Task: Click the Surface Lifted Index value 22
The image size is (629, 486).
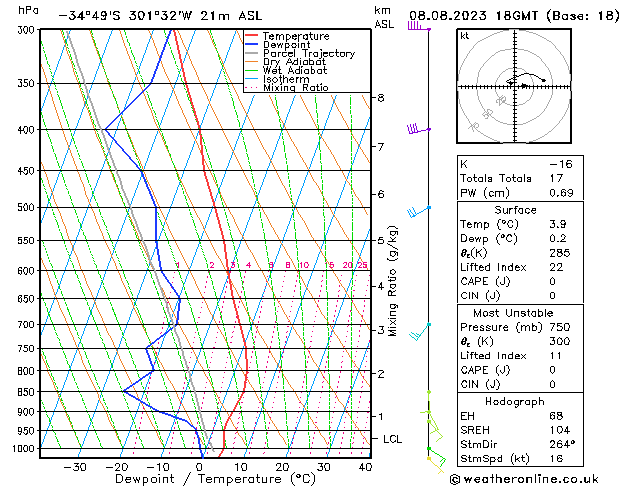Action: [x=556, y=267]
